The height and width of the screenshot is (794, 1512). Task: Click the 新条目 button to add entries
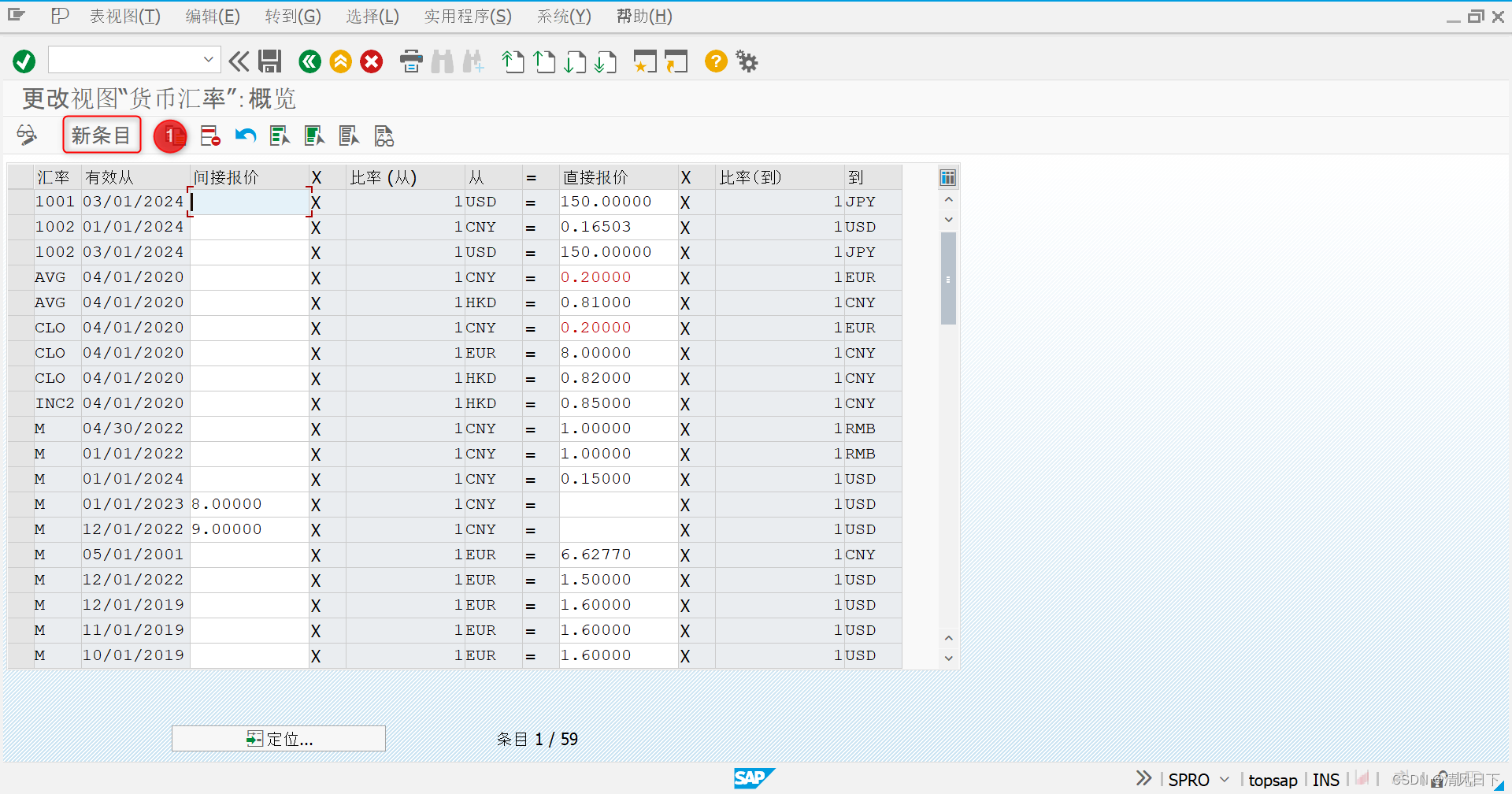tap(102, 135)
